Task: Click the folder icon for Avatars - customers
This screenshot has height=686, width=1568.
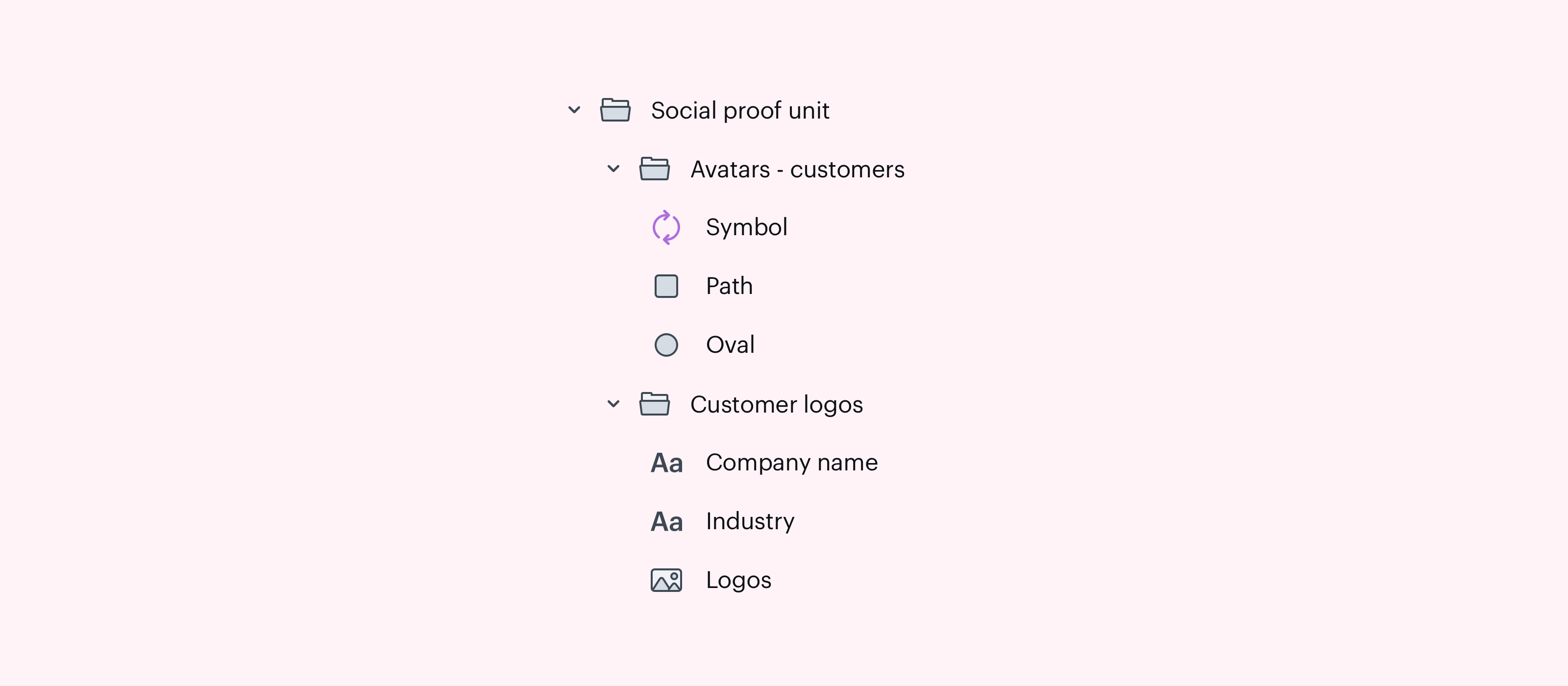Action: [655, 169]
